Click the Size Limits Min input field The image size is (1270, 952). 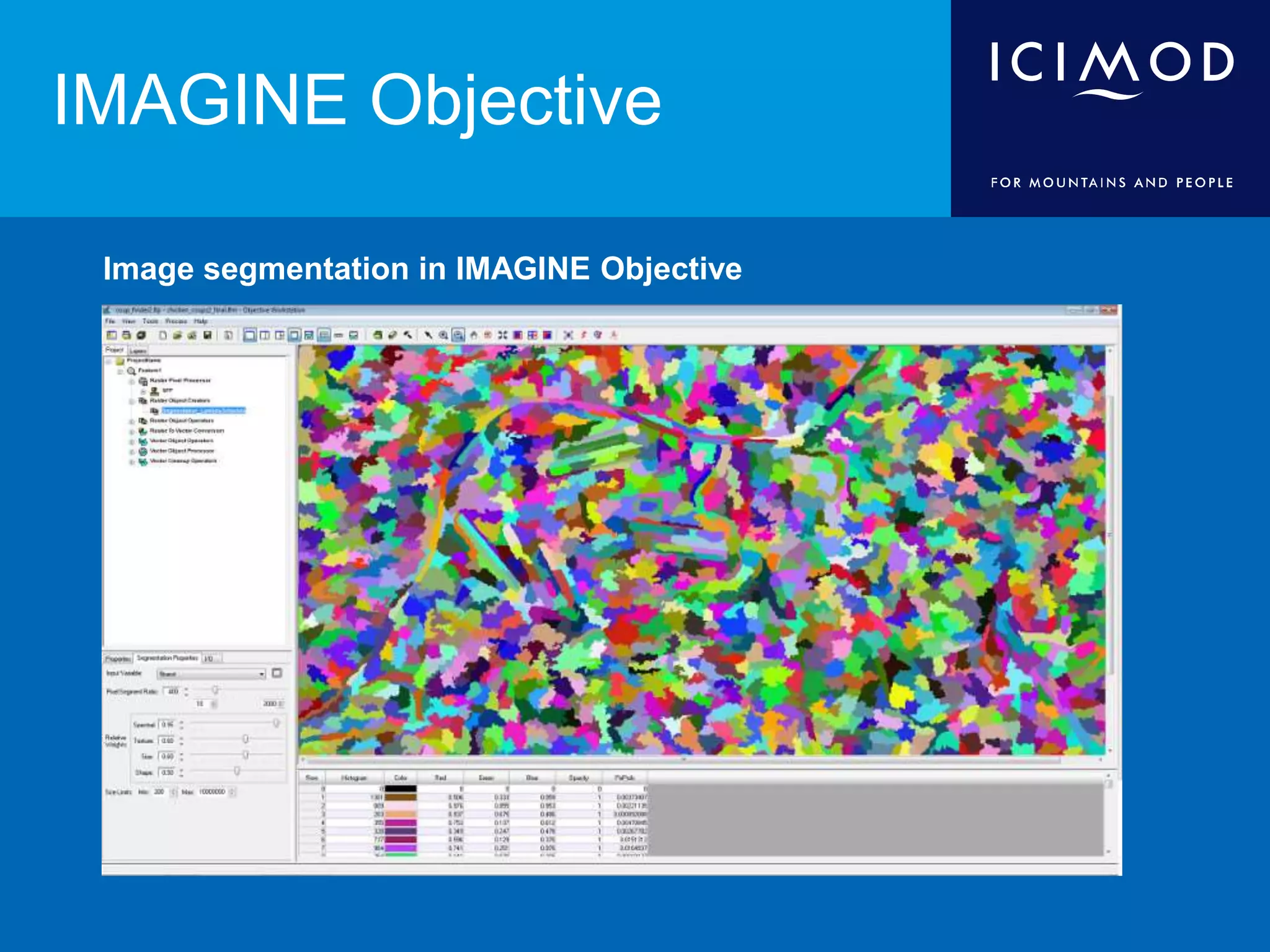point(160,792)
